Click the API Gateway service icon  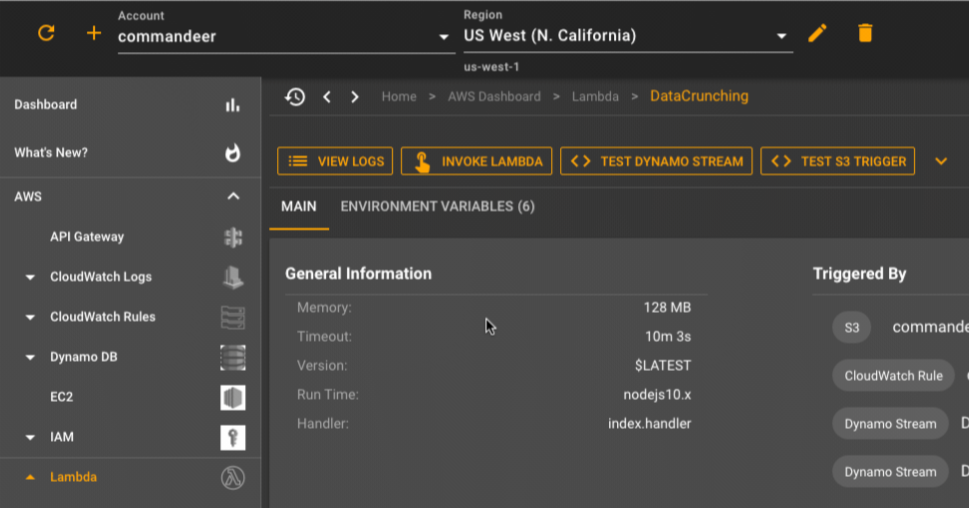[233, 237]
